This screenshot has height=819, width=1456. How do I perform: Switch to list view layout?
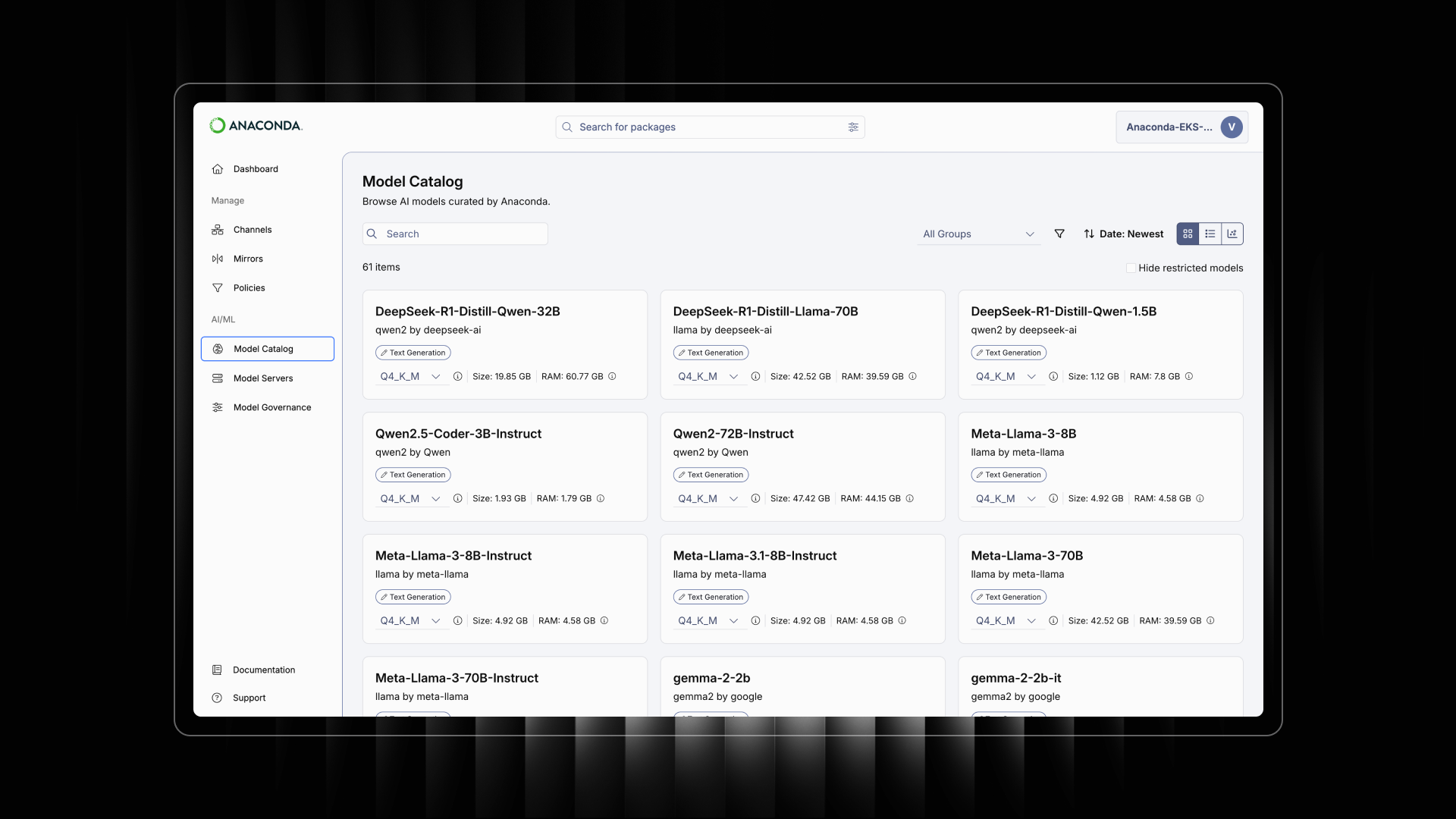tap(1210, 234)
